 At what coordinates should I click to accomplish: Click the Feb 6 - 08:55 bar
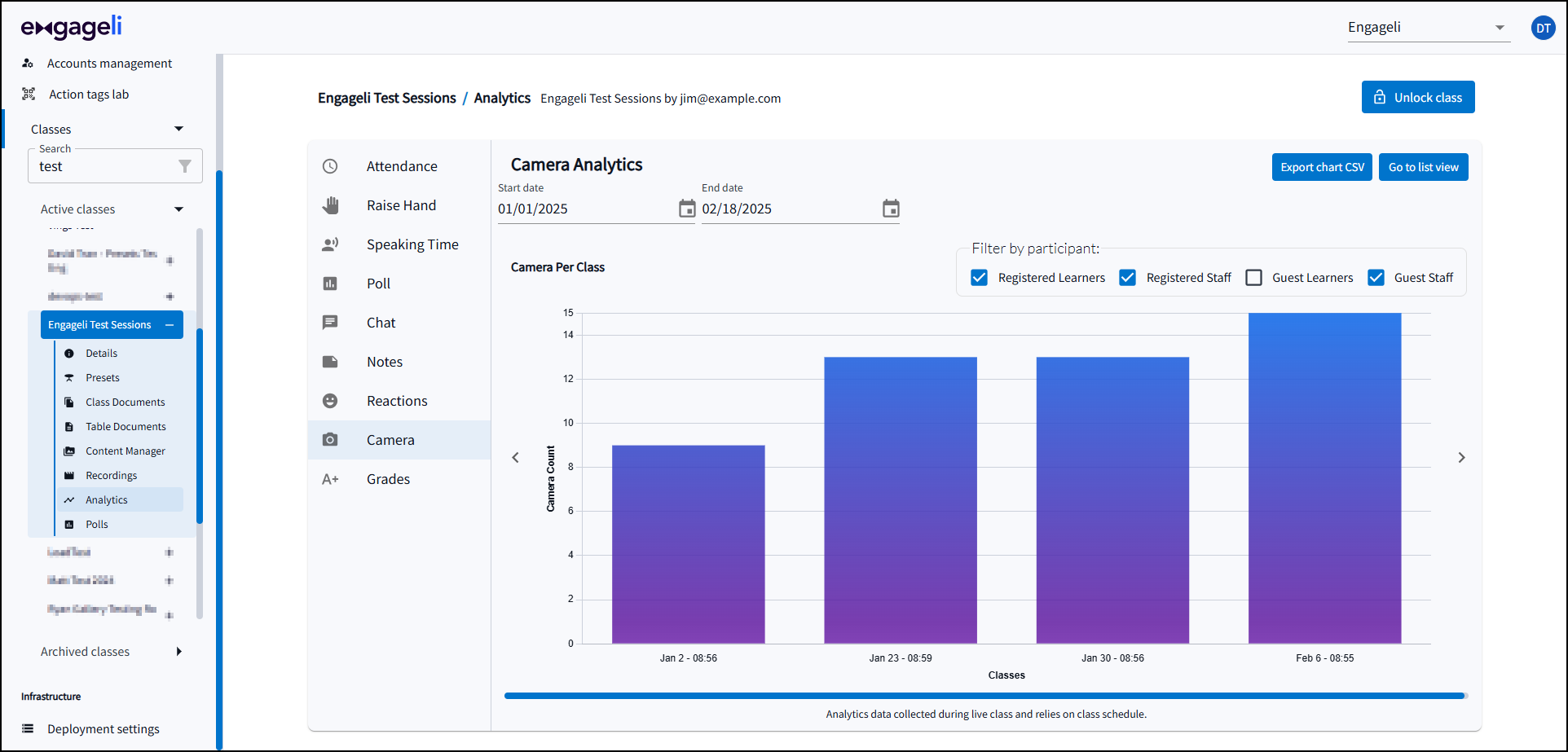[1324, 478]
